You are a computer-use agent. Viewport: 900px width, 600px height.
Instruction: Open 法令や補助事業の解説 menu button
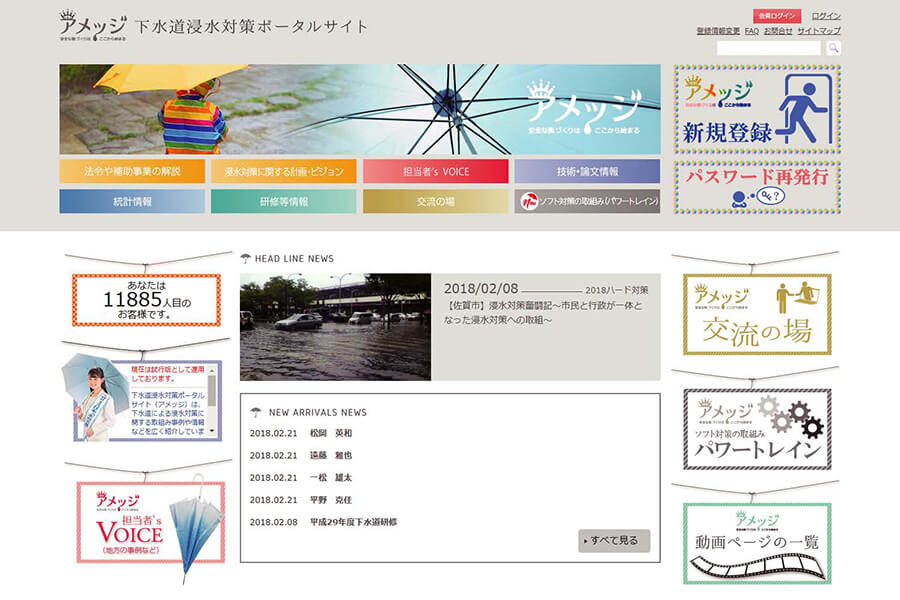click(132, 171)
